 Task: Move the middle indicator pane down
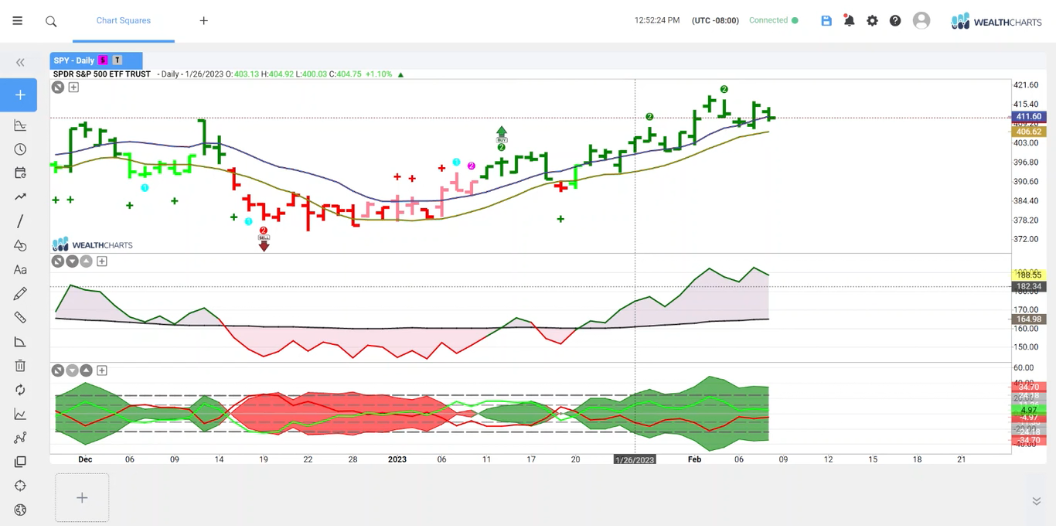point(73,261)
